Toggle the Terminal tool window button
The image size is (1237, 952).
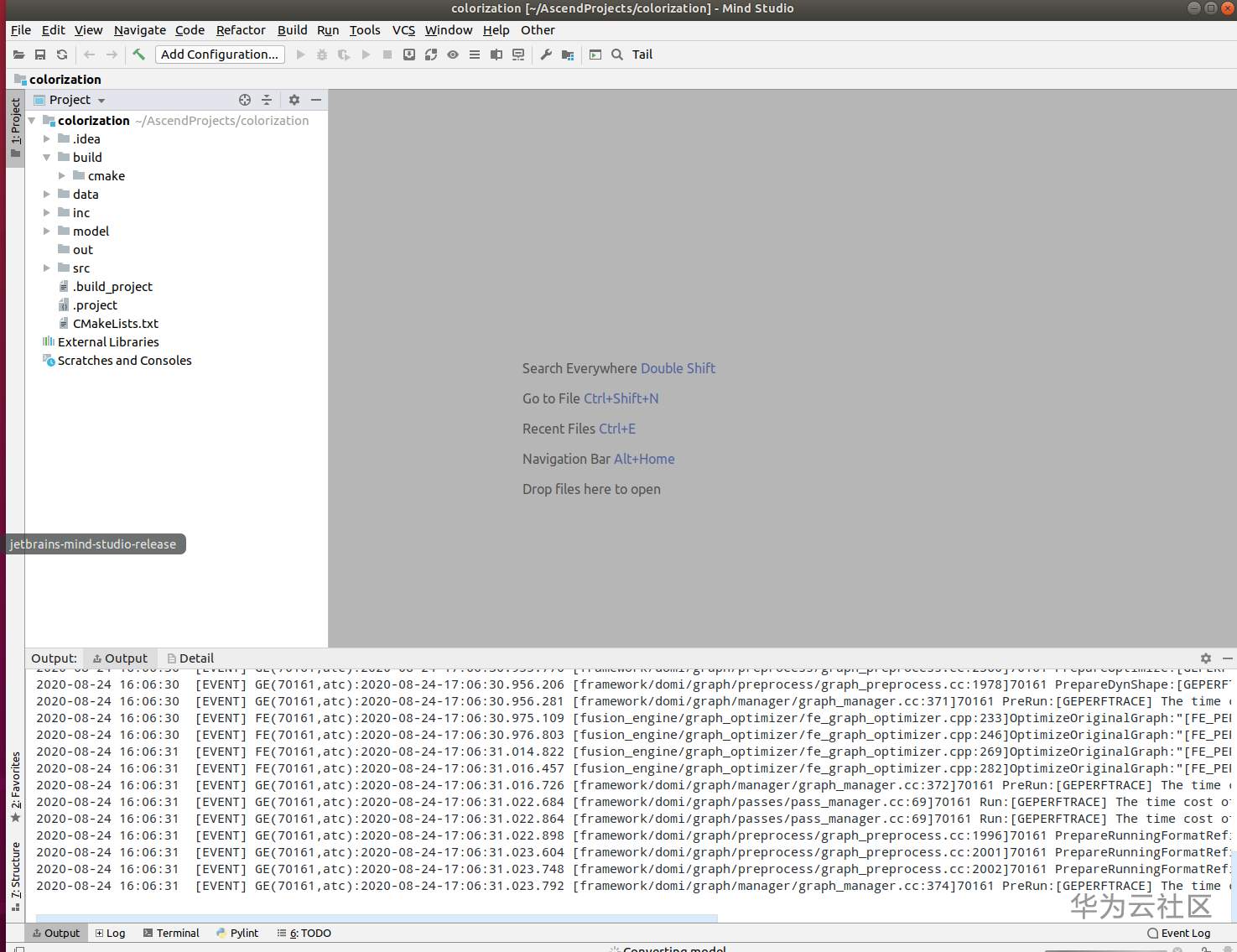point(171,933)
